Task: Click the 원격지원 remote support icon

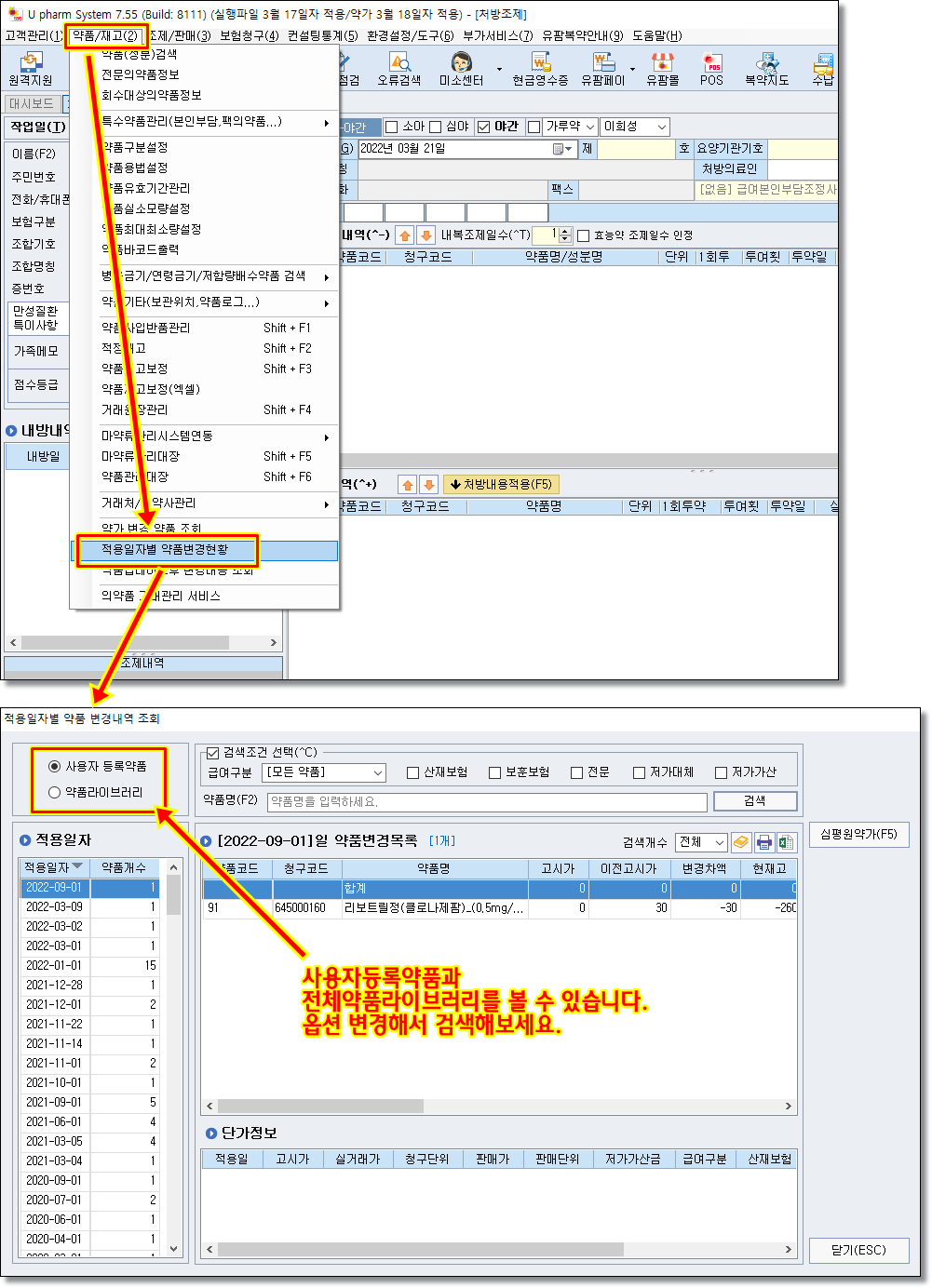Action: pyautogui.click(x=31, y=69)
